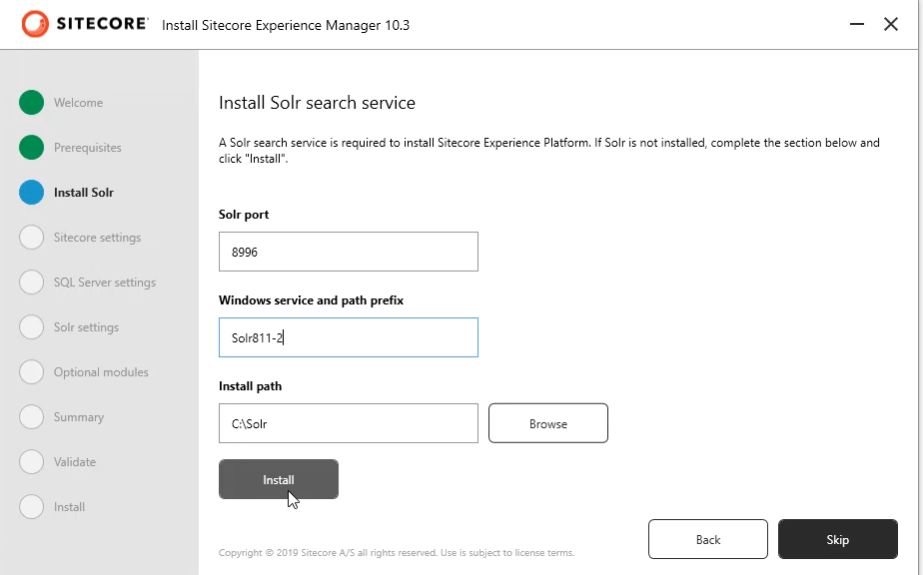Go Back to the previous step
The width and height of the screenshot is (923, 575).
pyautogui.click(x=708, y=540)
